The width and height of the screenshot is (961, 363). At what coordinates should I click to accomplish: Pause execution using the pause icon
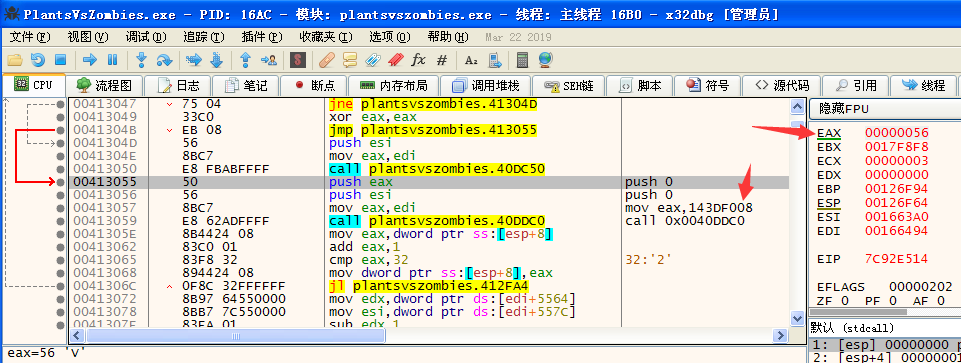point(112,59)
